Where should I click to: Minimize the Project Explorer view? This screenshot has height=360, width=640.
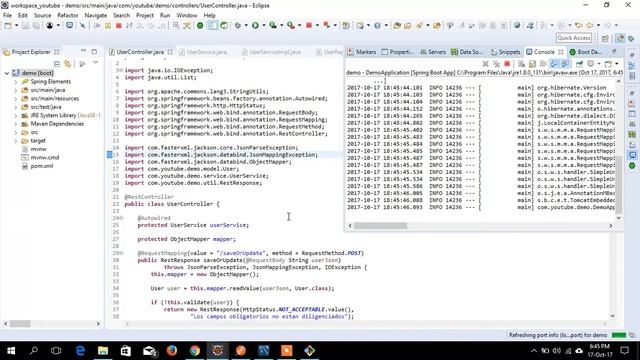pos(83,51)
